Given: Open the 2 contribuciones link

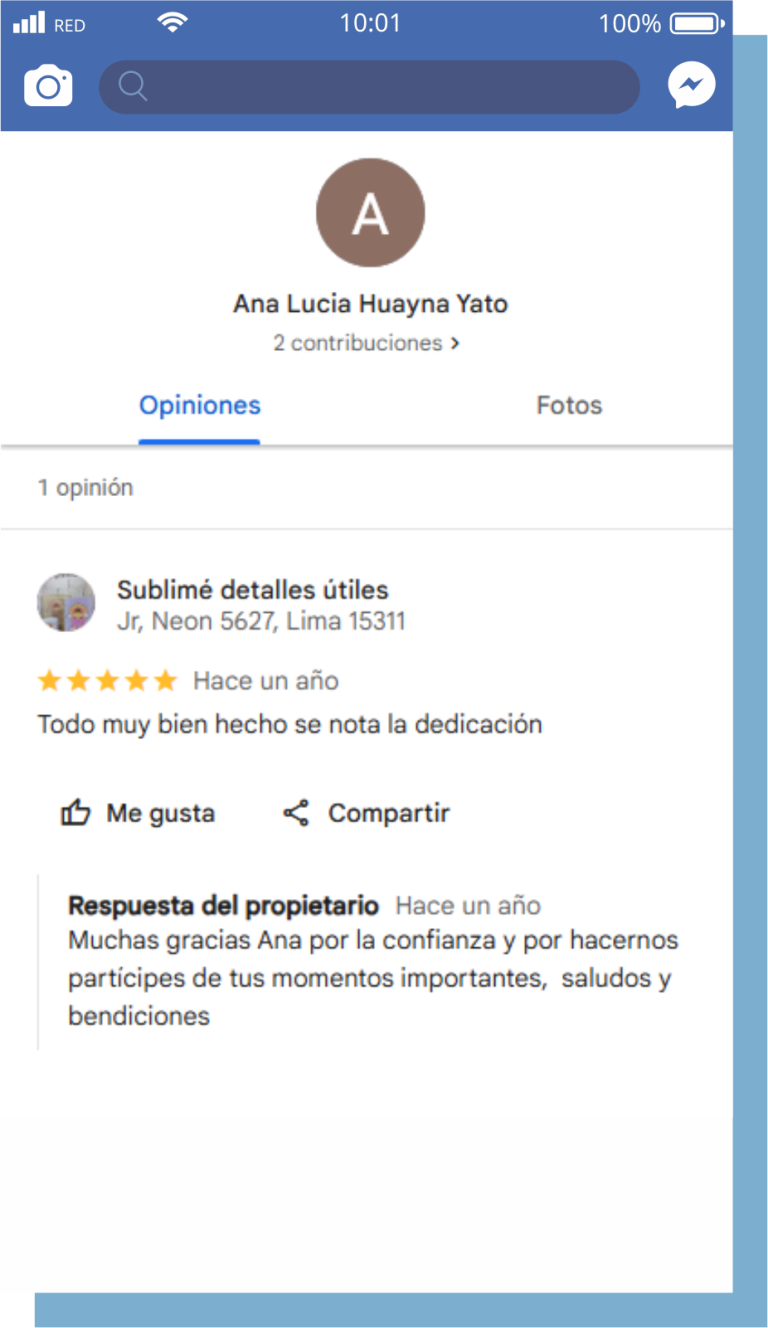Looking at the screenshot, I should click(366, 343).
